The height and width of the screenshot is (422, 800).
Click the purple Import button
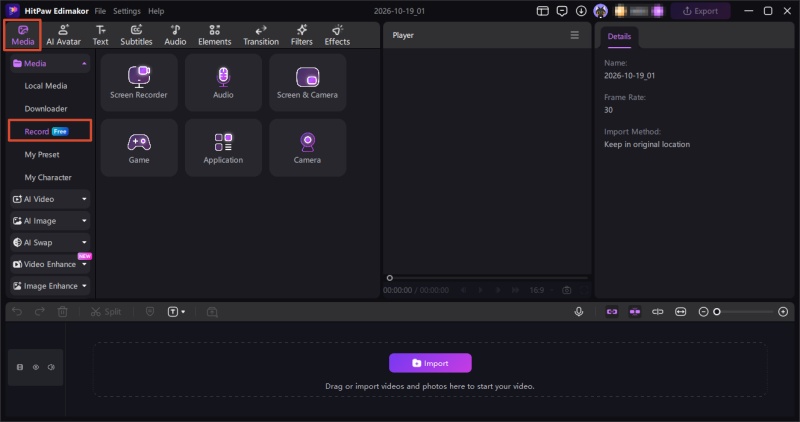(430, 363)
